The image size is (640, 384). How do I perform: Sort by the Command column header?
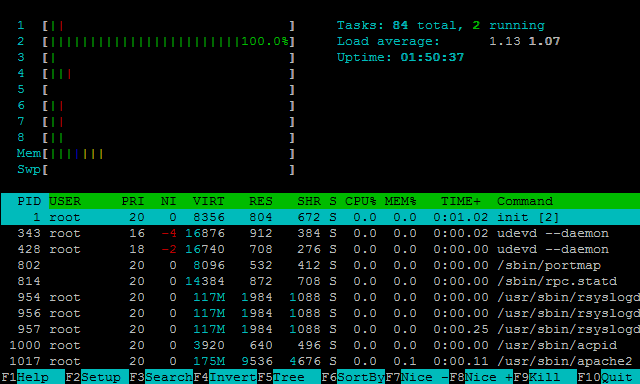tap(525, 201)
